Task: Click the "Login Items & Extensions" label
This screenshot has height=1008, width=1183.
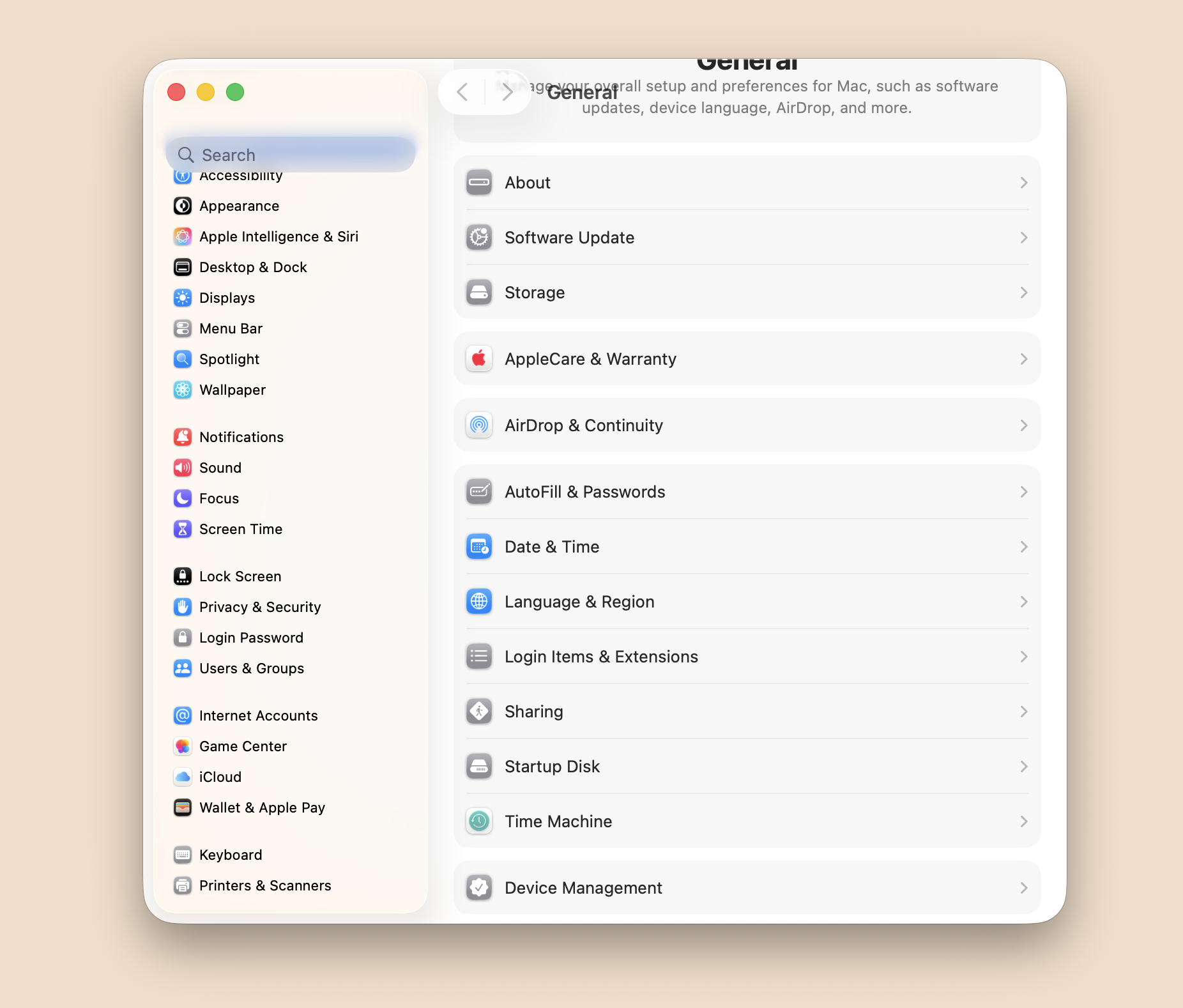Action: (601, 657)
